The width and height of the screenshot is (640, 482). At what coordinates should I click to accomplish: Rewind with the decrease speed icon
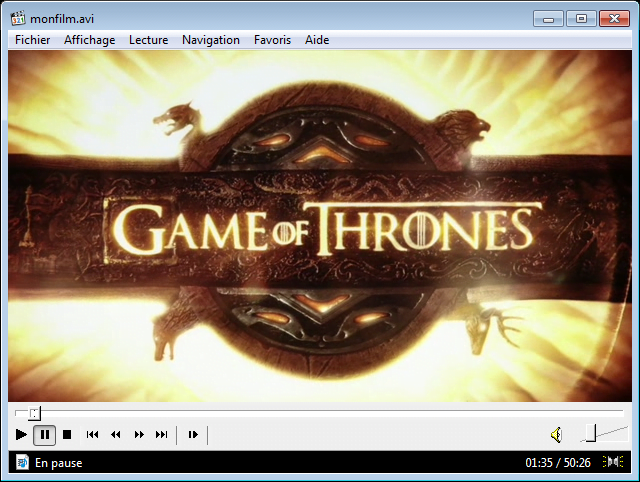pos(116,434)
